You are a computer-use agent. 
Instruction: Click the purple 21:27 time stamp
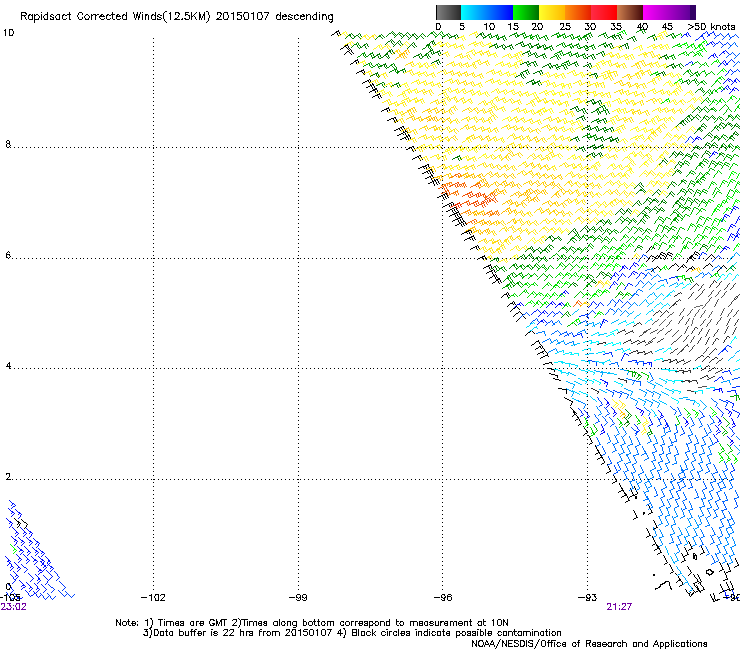tap(619, 607)
